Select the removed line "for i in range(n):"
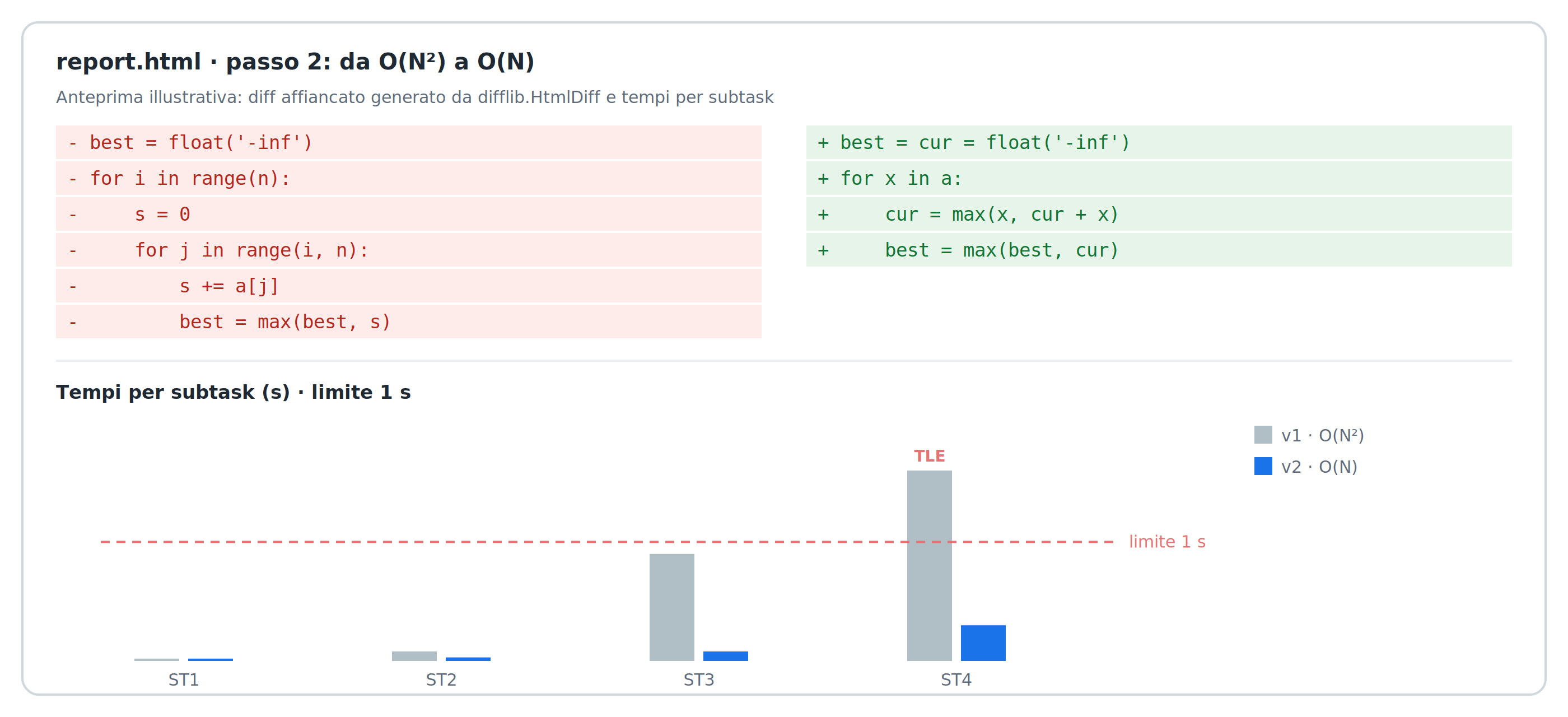Viewport: 1568px width, 717px height. (408, 178)
